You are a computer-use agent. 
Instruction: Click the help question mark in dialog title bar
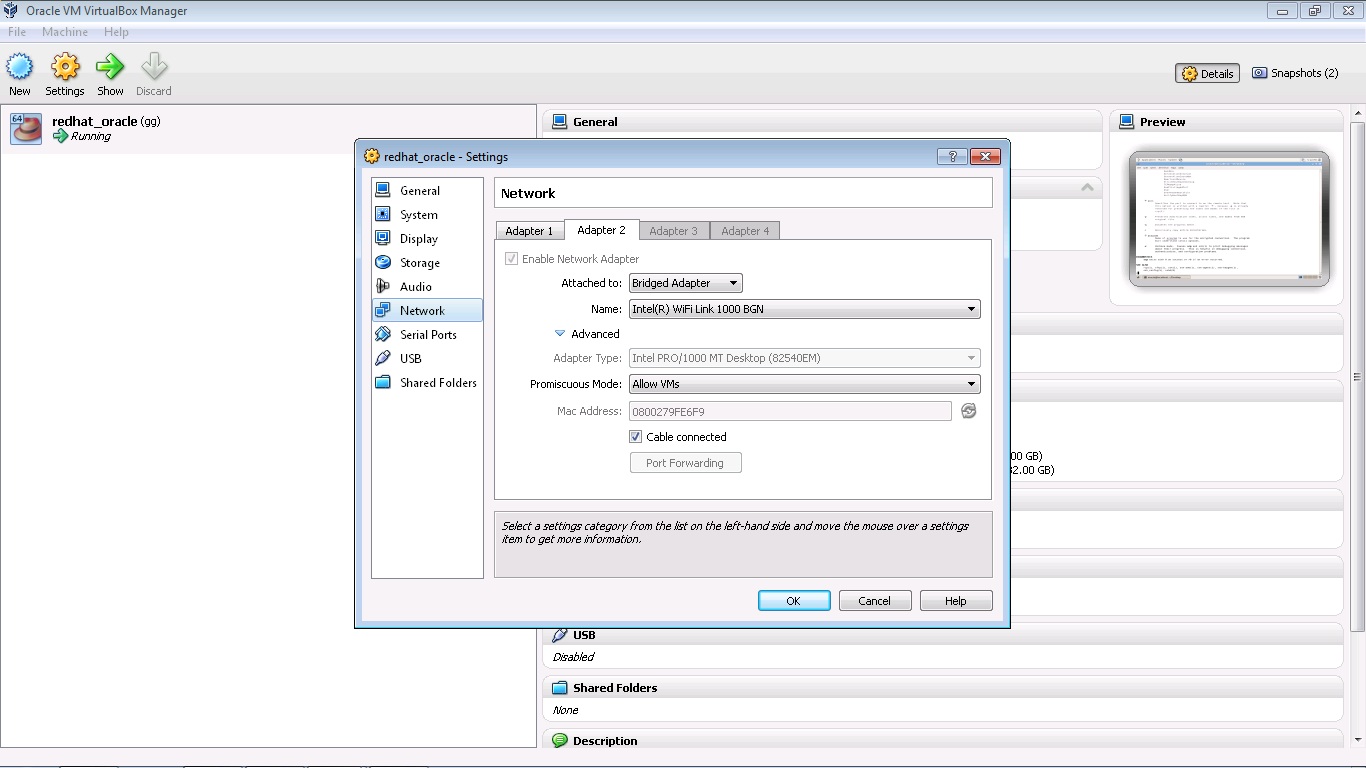[x=952, y=156]
